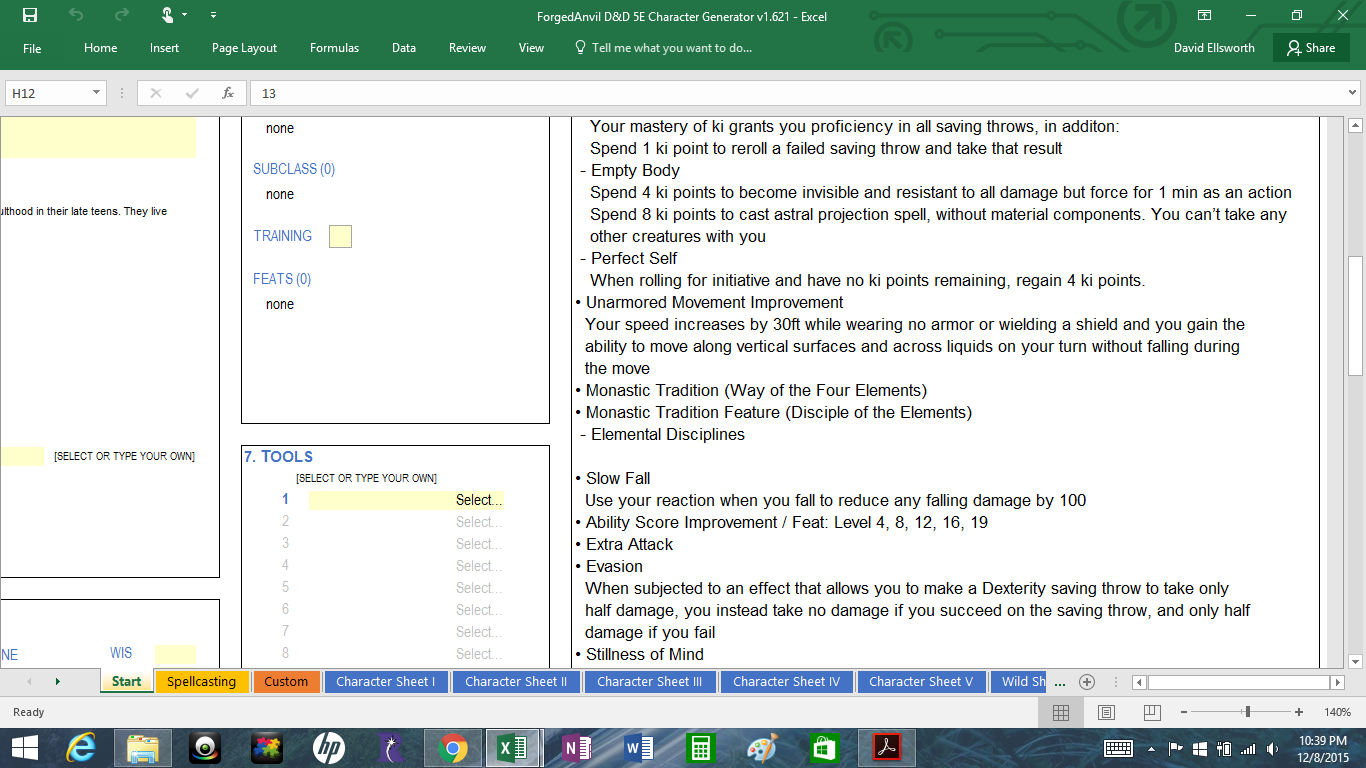Select Tools row 1 Select... cell
Viewport: 1366px width, 768px height.
pos(406,500)
